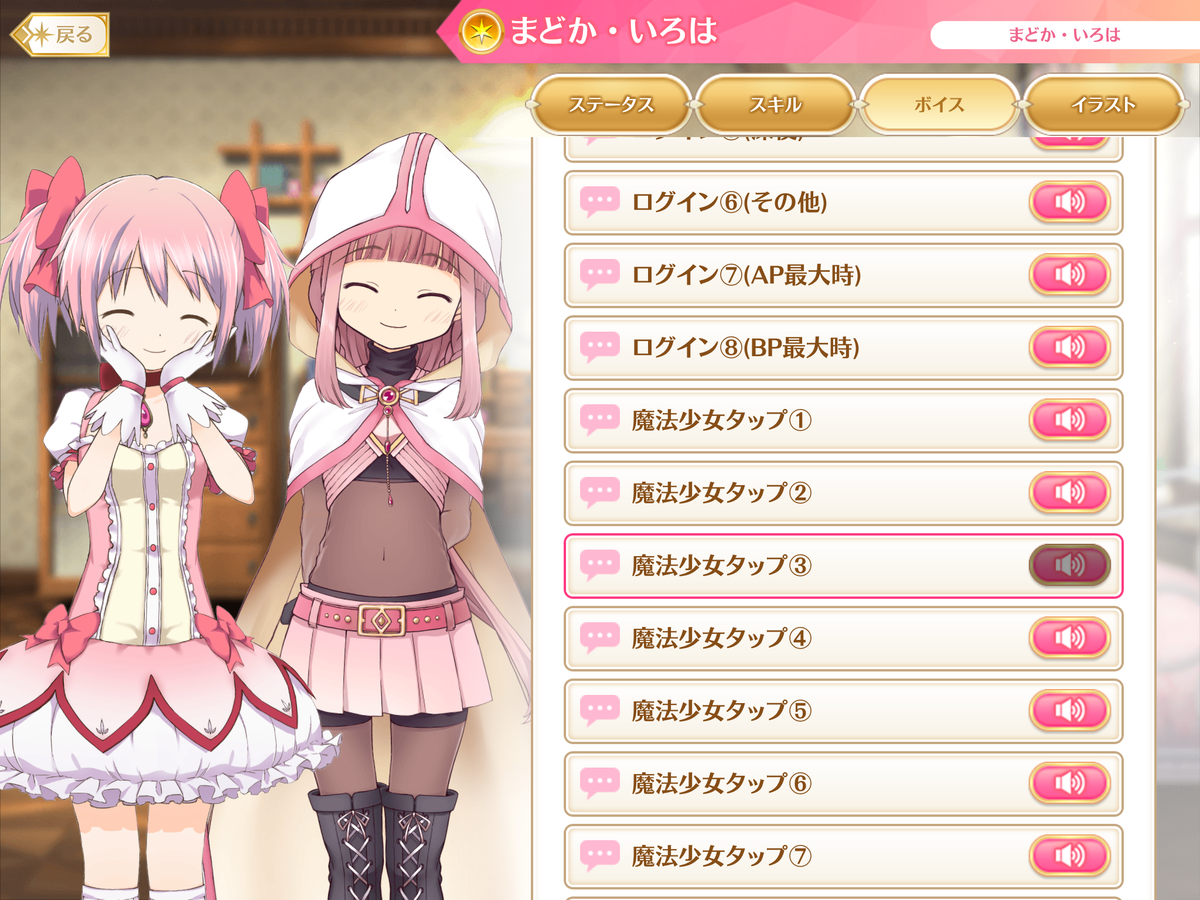Tap the speech bubble icon next to 魔法少女タップ⑤
1200x900 pixels.
point(599,711)
